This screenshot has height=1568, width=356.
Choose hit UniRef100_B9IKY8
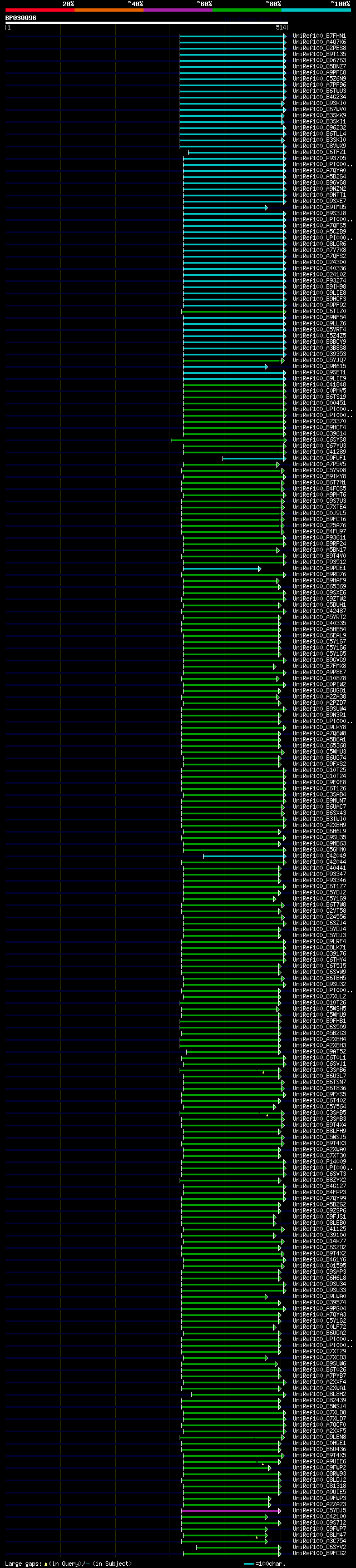point(319,477)
